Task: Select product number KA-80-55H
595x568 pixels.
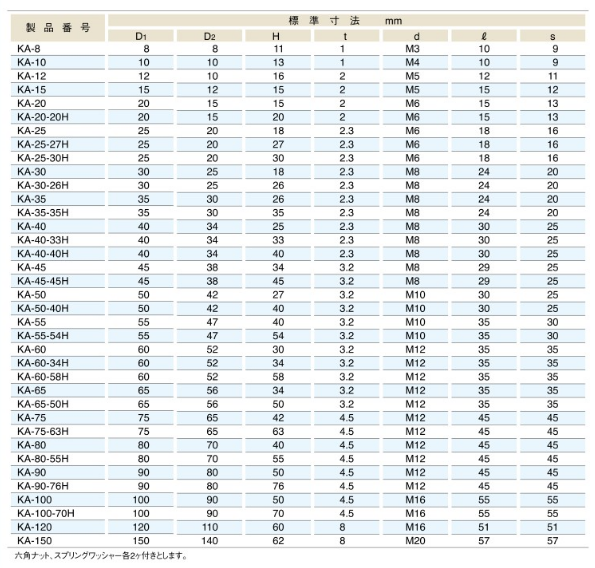Action: point(43,459)
